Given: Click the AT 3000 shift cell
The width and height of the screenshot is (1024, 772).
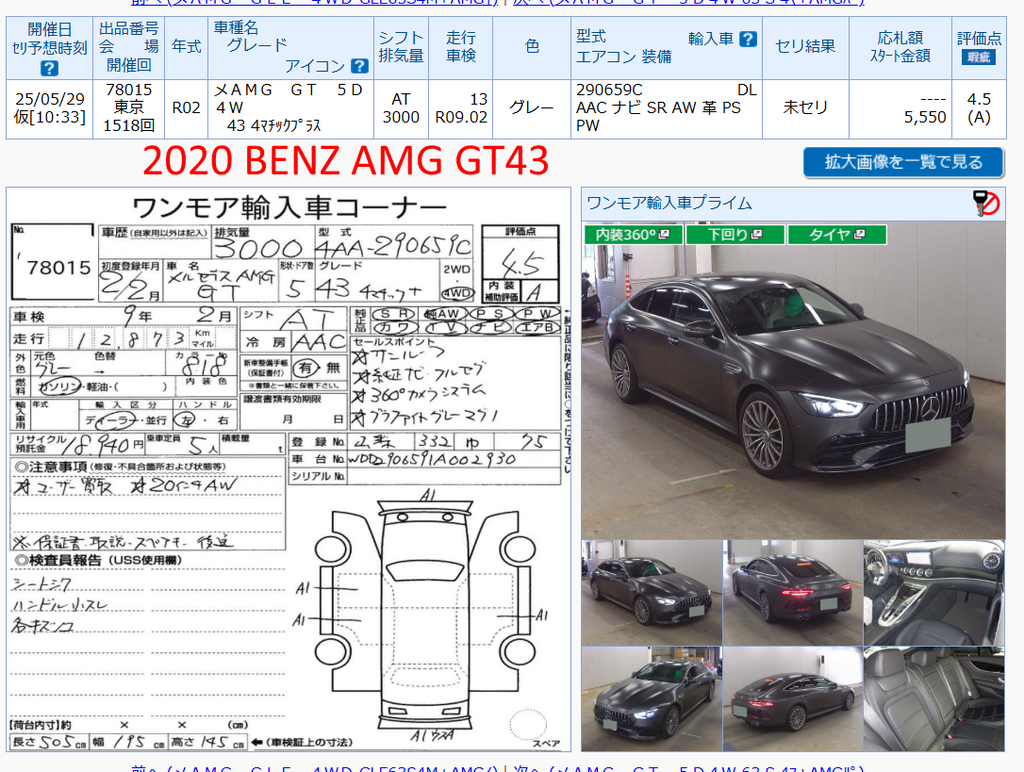Looking at the screenshot, I should [401, 108].
